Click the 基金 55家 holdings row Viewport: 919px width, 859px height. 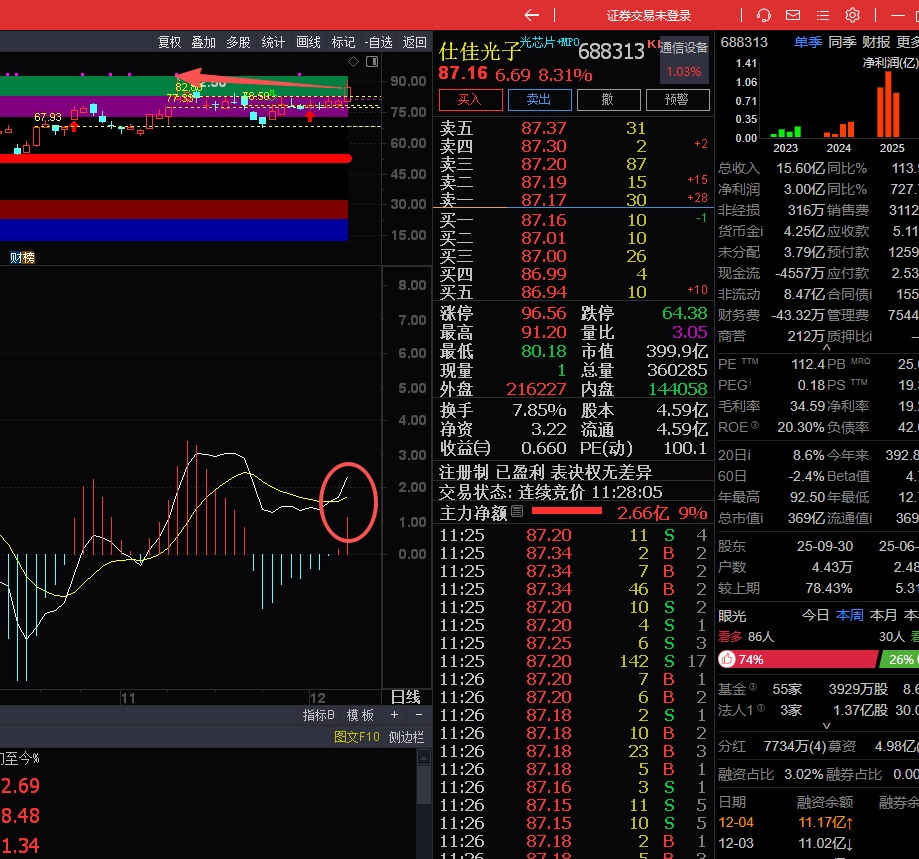click(x=818, y=688)
